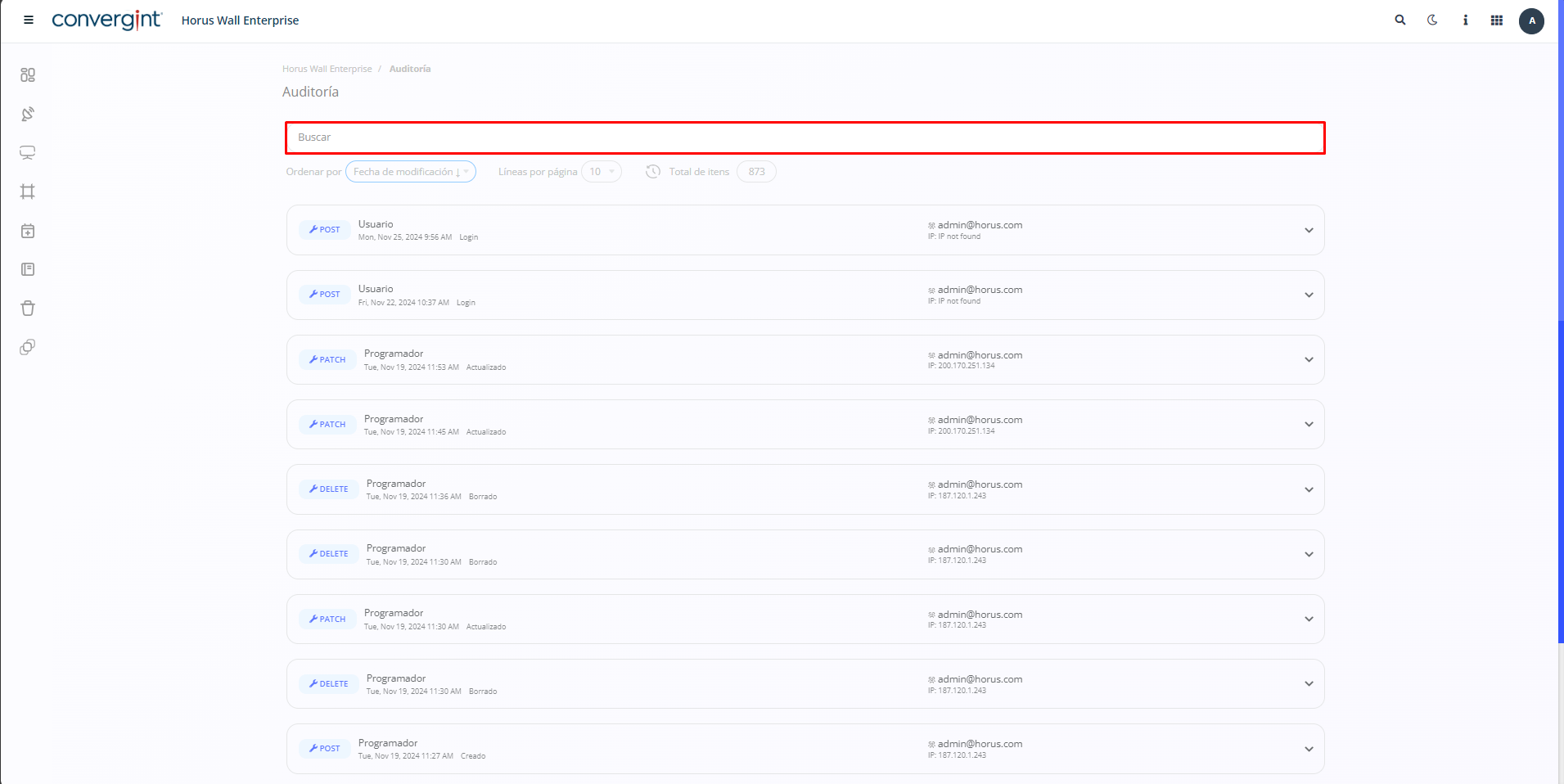Open the calendar-plus scheduler sidebar icon

tap(28, 231)
